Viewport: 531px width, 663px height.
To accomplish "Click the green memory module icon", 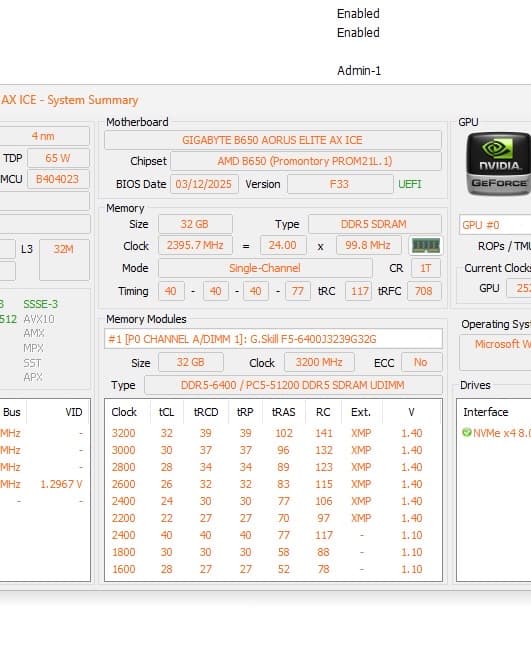I will click(426, 245).
